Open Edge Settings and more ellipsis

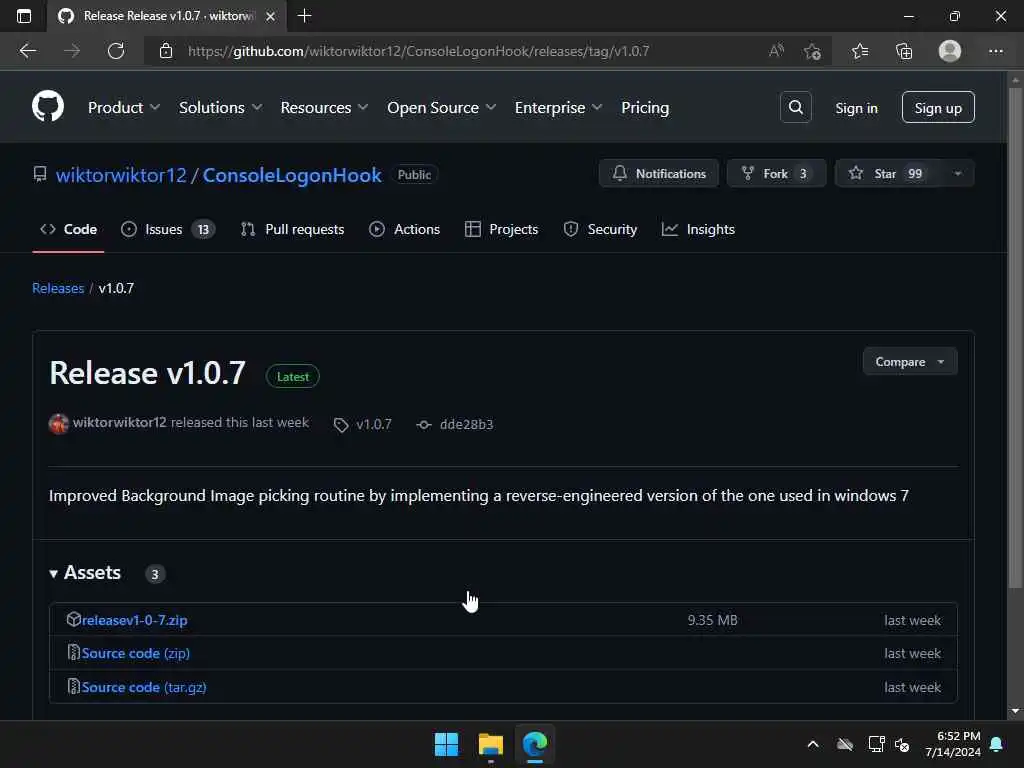[996, 51]
